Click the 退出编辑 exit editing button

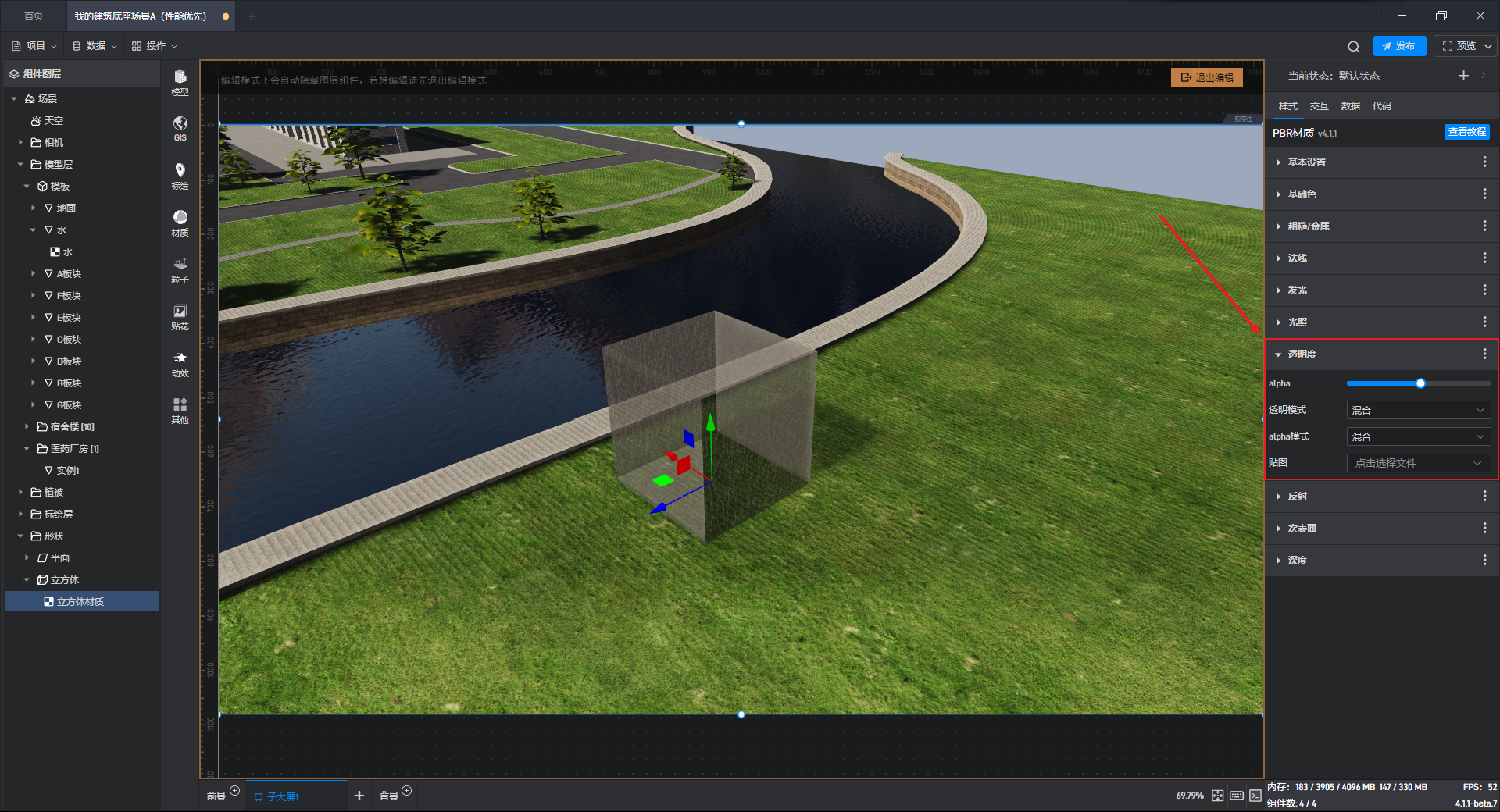[x=1207, y=77]
